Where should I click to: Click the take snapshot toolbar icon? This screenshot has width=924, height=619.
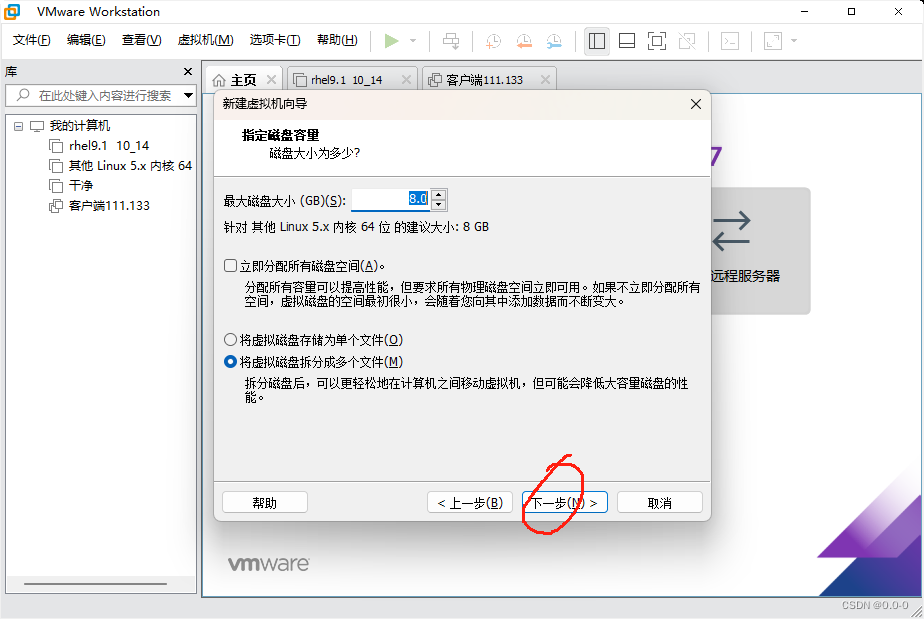493,41
